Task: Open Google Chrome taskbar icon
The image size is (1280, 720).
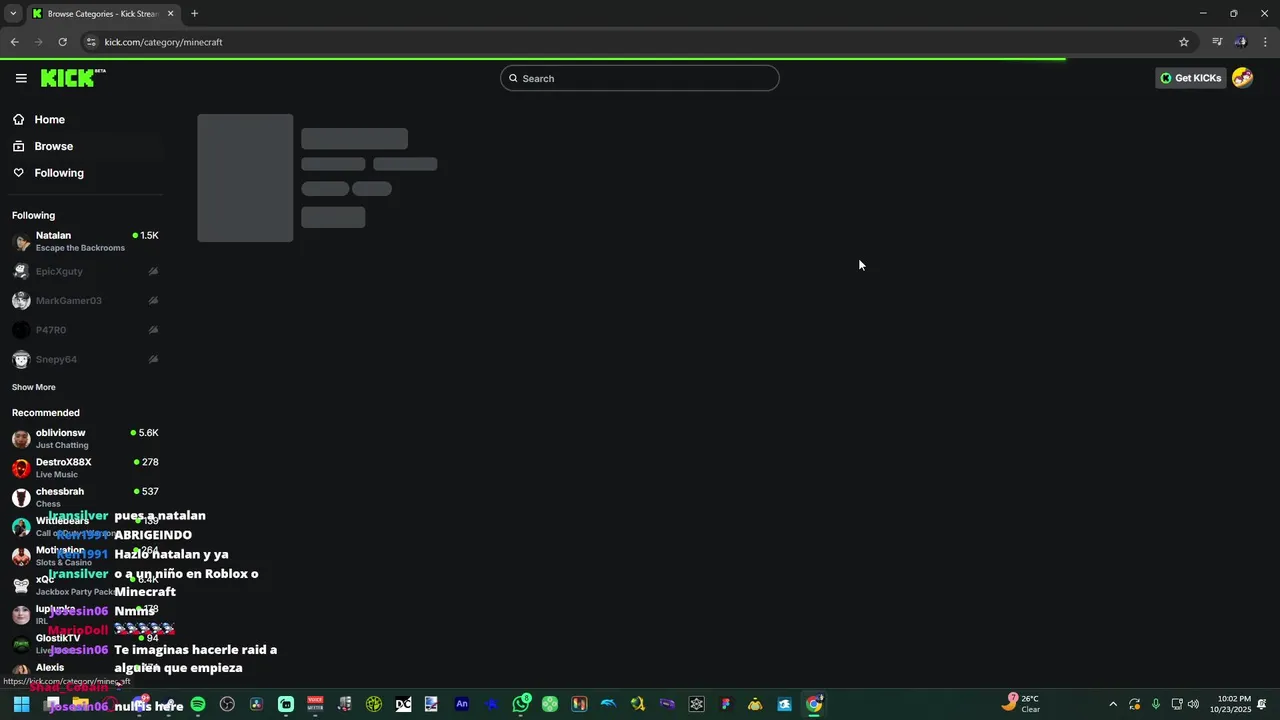Action: pos(814,704)
